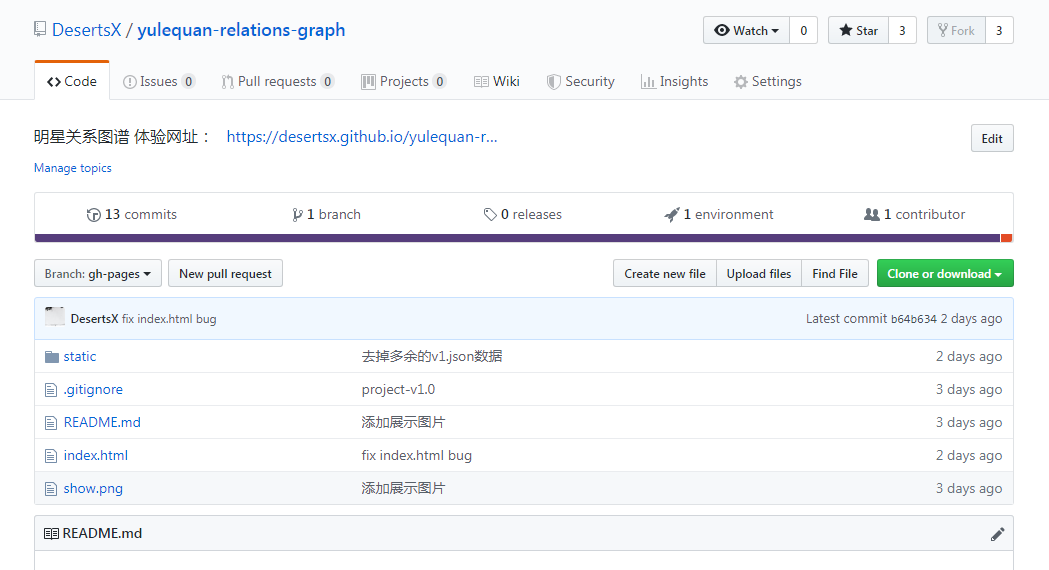This screenshot has width=1049, height=570.
Task: Click the DesertsX avatar in the commit bar
Action: [55, 316]
